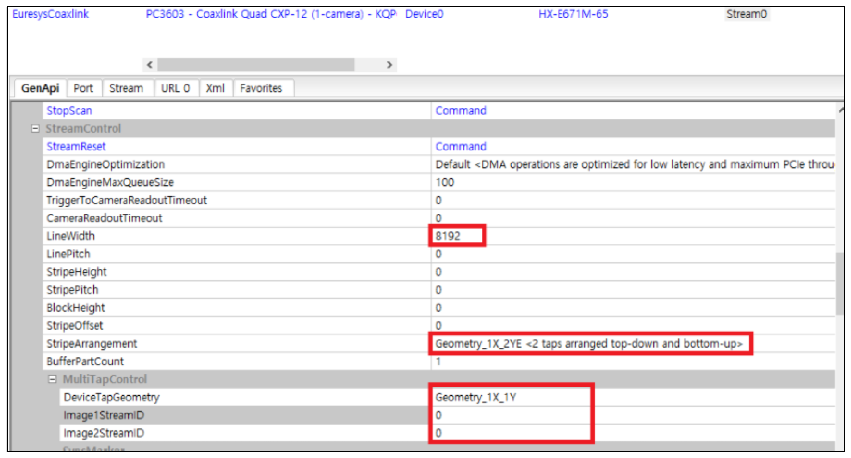Click the horizontal scrollbar thumb

pos(256,65)
